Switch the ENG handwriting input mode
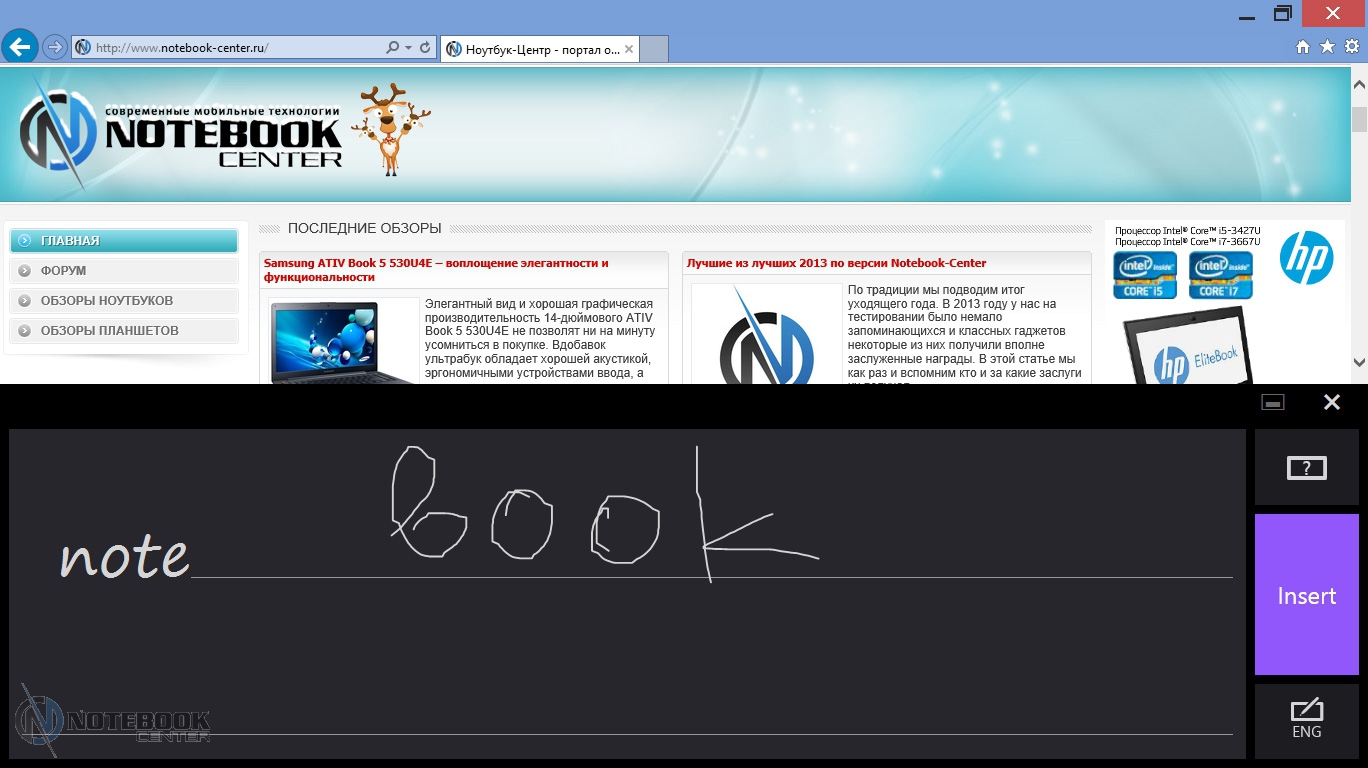 tap(1306, 720)
